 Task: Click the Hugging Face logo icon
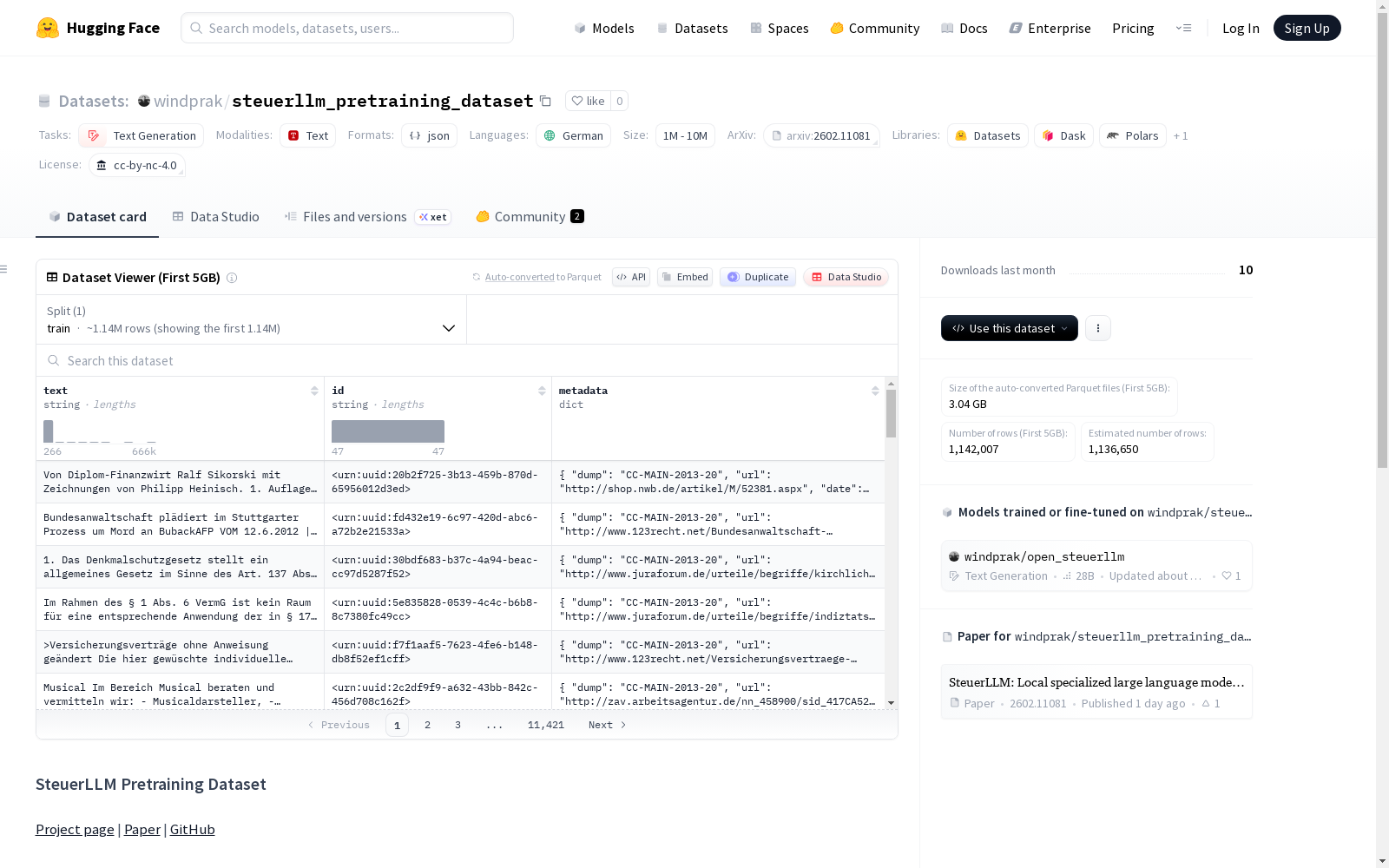[x=48, y=28]
